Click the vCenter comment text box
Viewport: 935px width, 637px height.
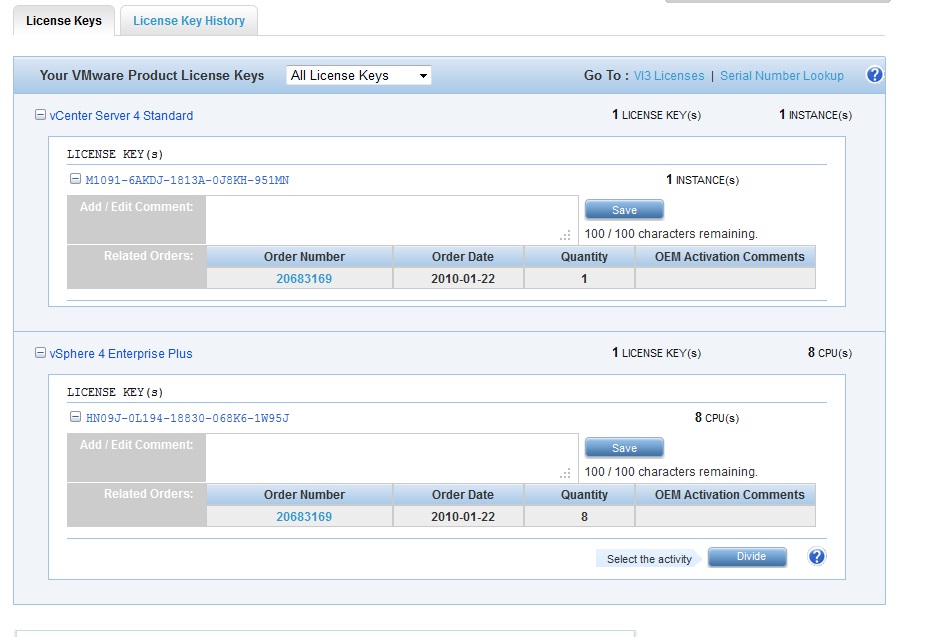click(390, 219)
